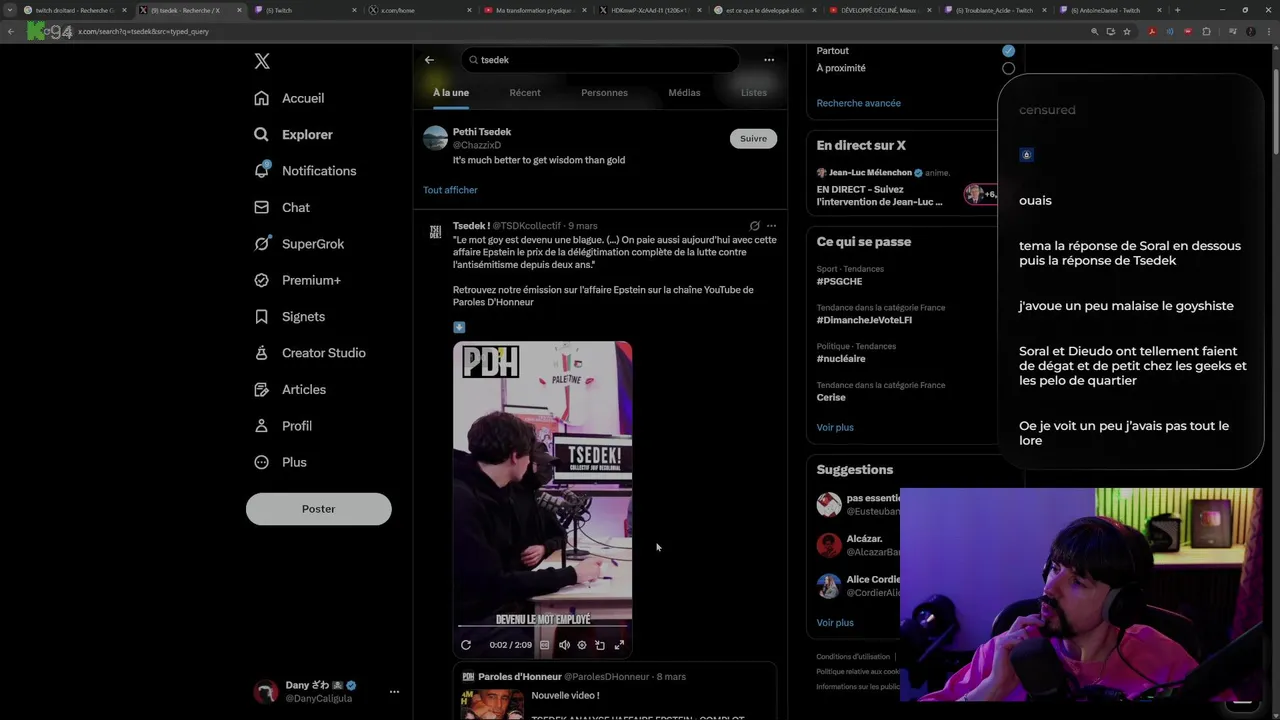Follow Pethi Tsedek with Suivre button
This screenshot has width=1280, height=720.
[753, 139]
